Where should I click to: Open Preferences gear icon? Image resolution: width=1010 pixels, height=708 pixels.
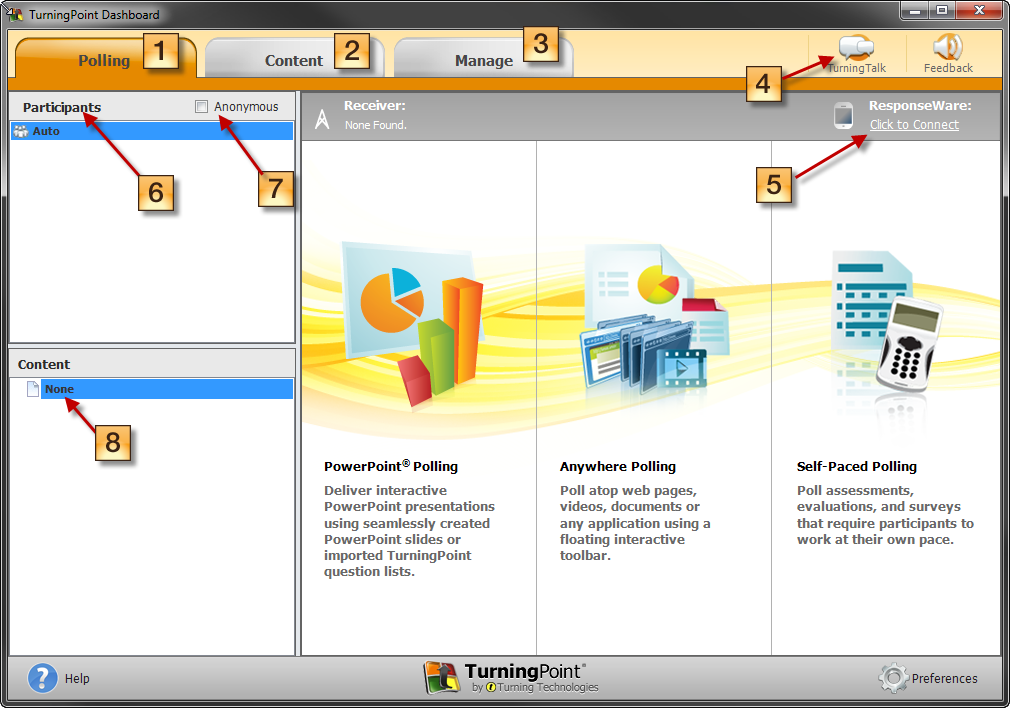(x=893, y=678)
